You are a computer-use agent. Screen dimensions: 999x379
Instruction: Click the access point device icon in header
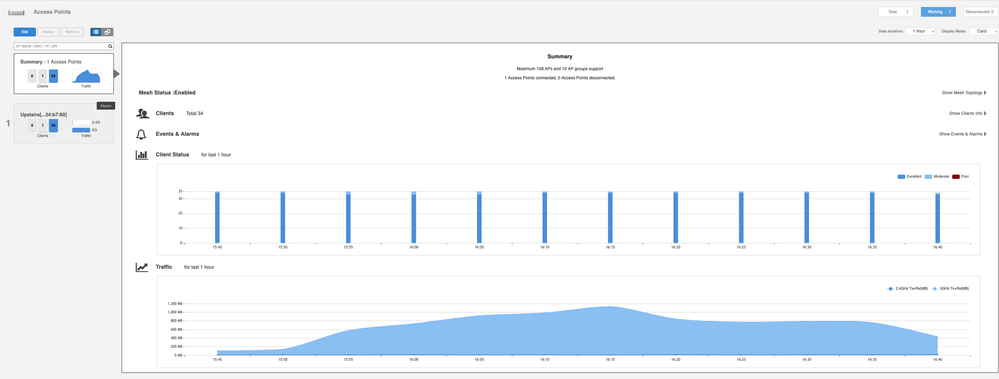pyautogui.click(x=16, y=12)
